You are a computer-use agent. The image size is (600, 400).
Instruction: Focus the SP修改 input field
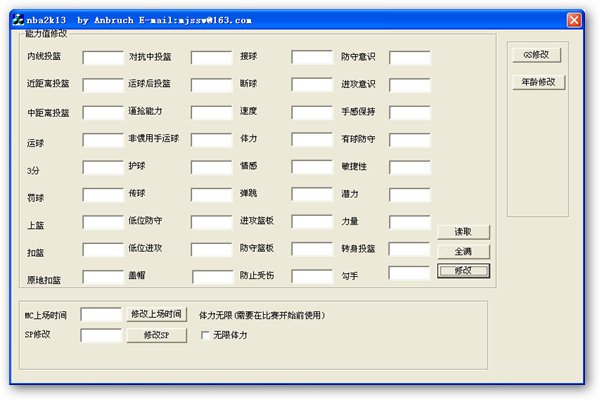[101, 335]
